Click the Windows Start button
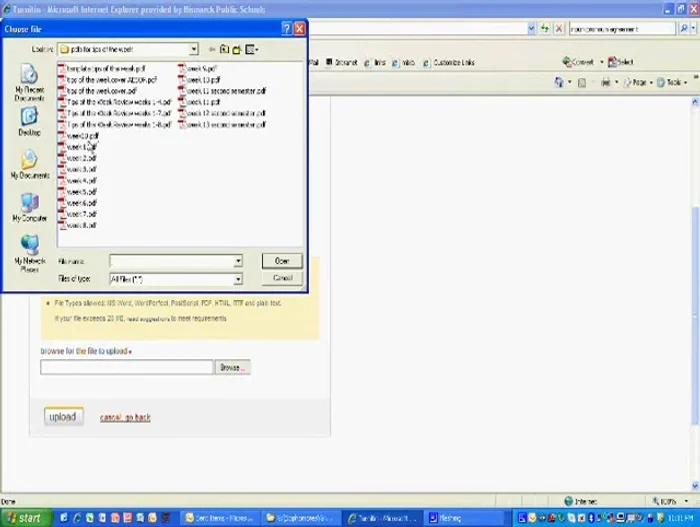This screenshot has height=527, width=700. [23, 518]
